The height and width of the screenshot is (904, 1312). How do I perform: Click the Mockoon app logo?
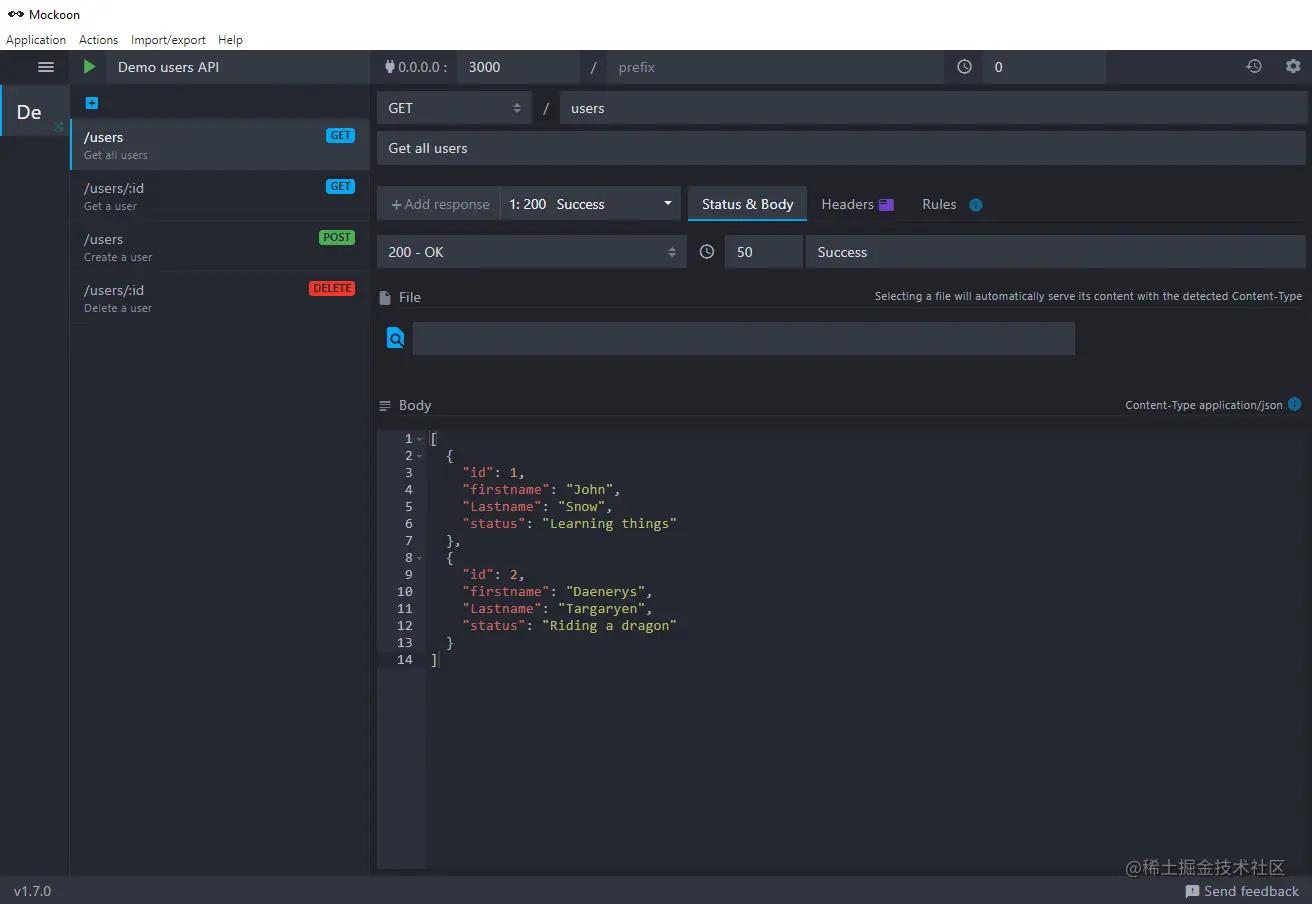click(x=16, y=15)
